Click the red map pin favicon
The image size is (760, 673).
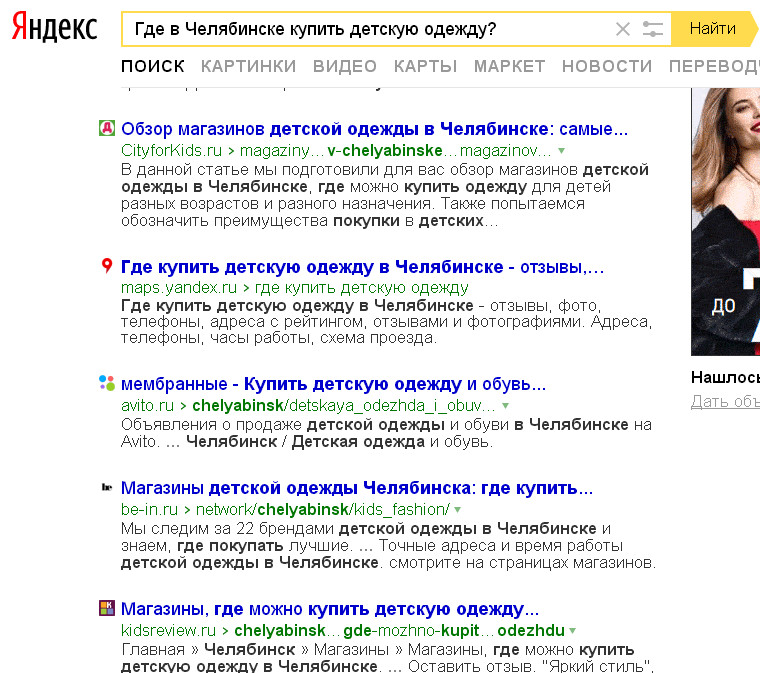pos(107,266)
